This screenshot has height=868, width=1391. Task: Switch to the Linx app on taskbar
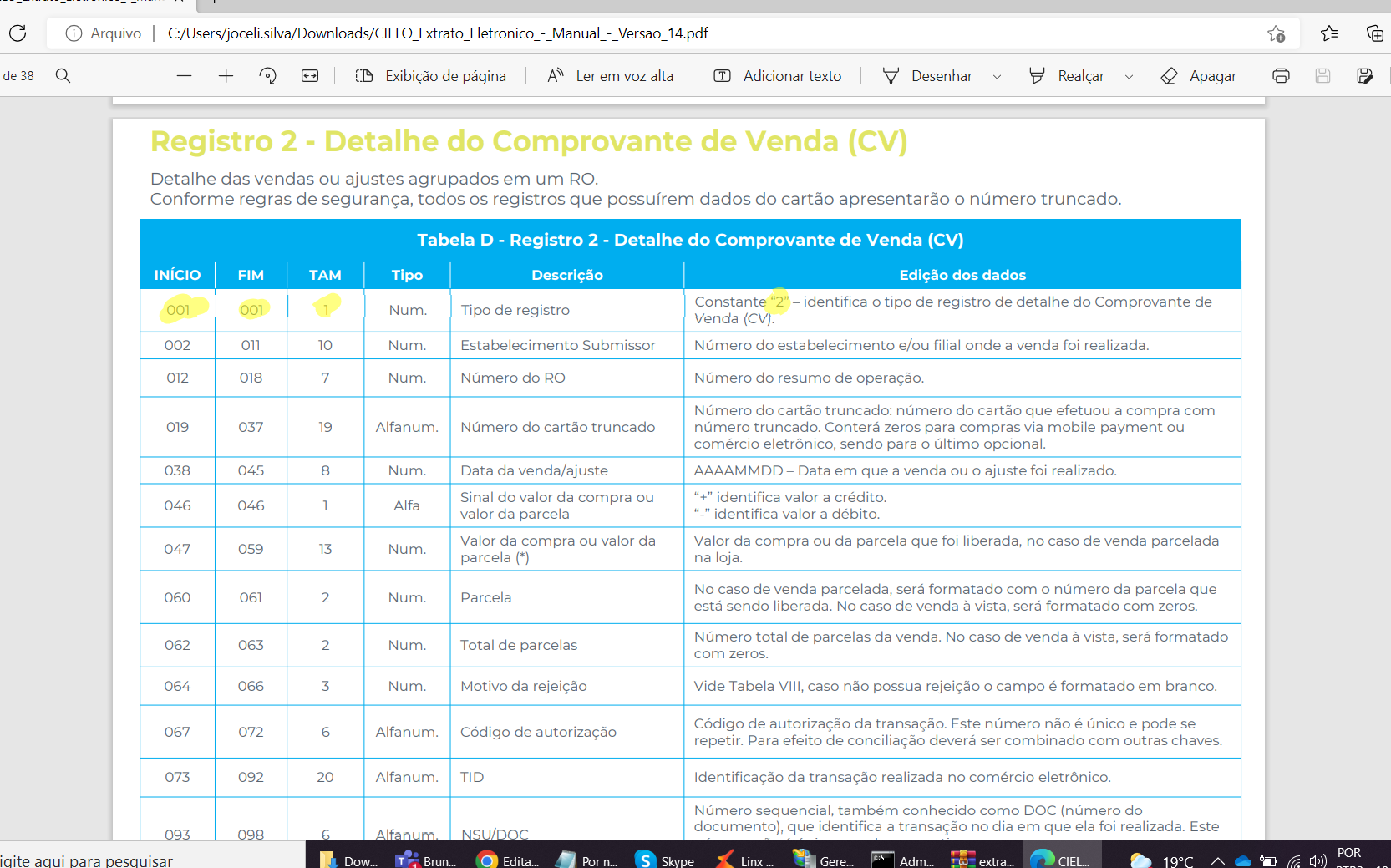click(x=744, y=858)
